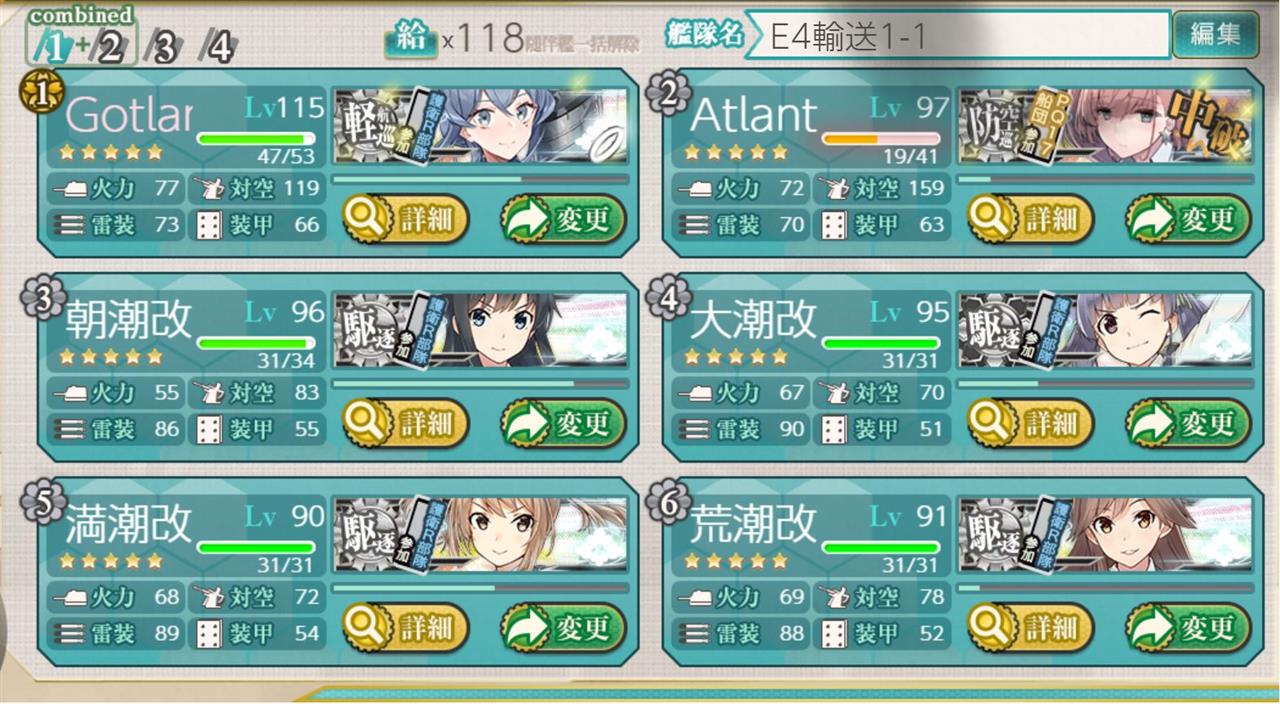This screenshot has width=1280, height=704.
Task: Click the magnifier icon on 朝潮改's 詳細
Action: click(367, 423)
